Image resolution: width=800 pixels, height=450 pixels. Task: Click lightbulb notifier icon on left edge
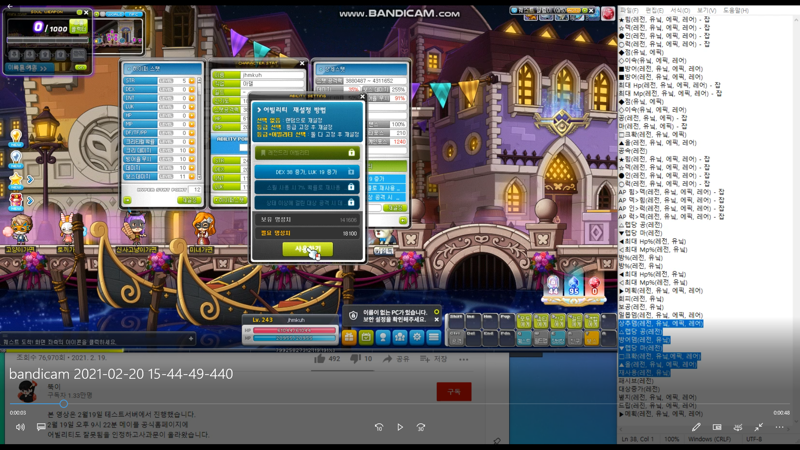click(16, 136)
